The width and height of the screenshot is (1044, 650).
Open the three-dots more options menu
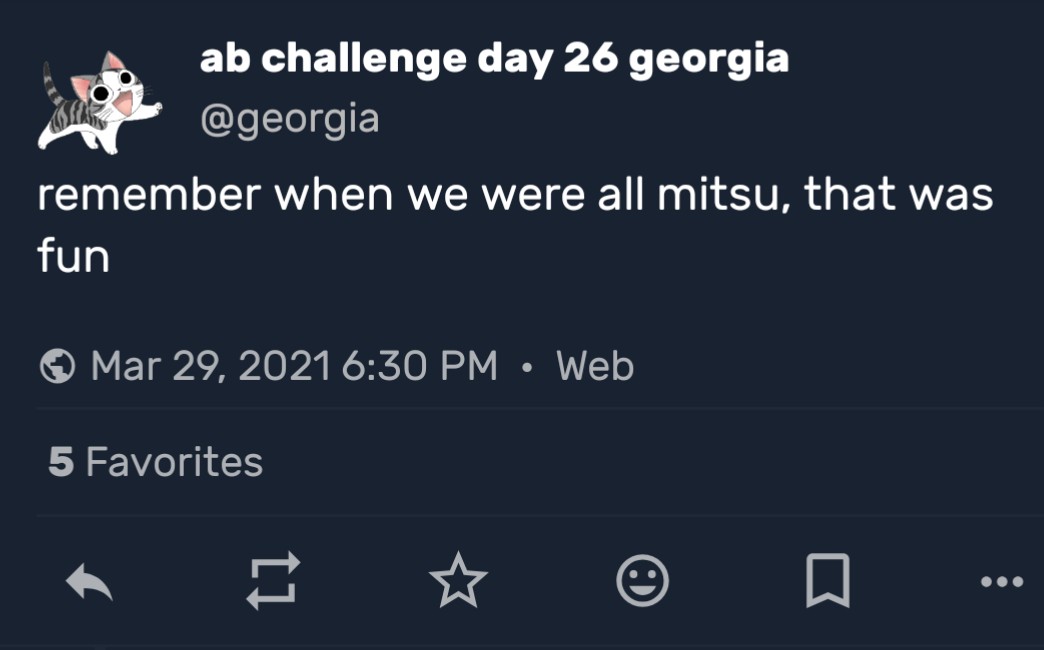point(1002,581)
